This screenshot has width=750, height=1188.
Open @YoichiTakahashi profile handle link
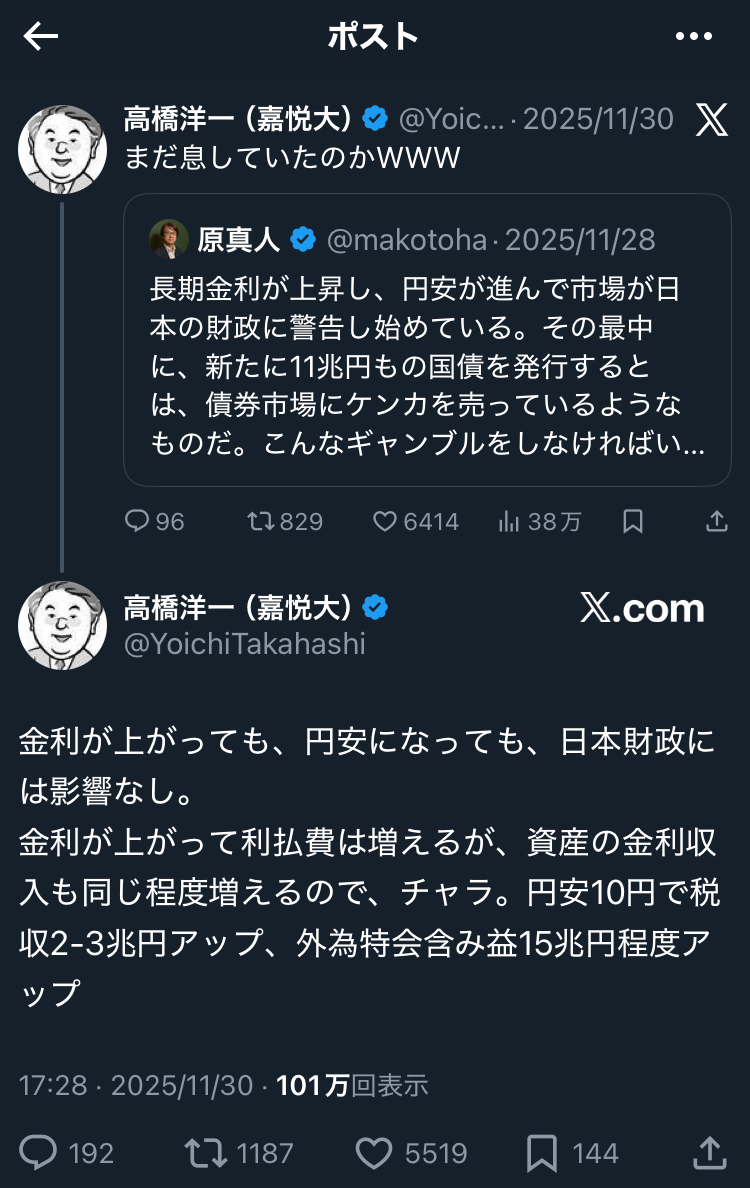[x=244, y=645]
